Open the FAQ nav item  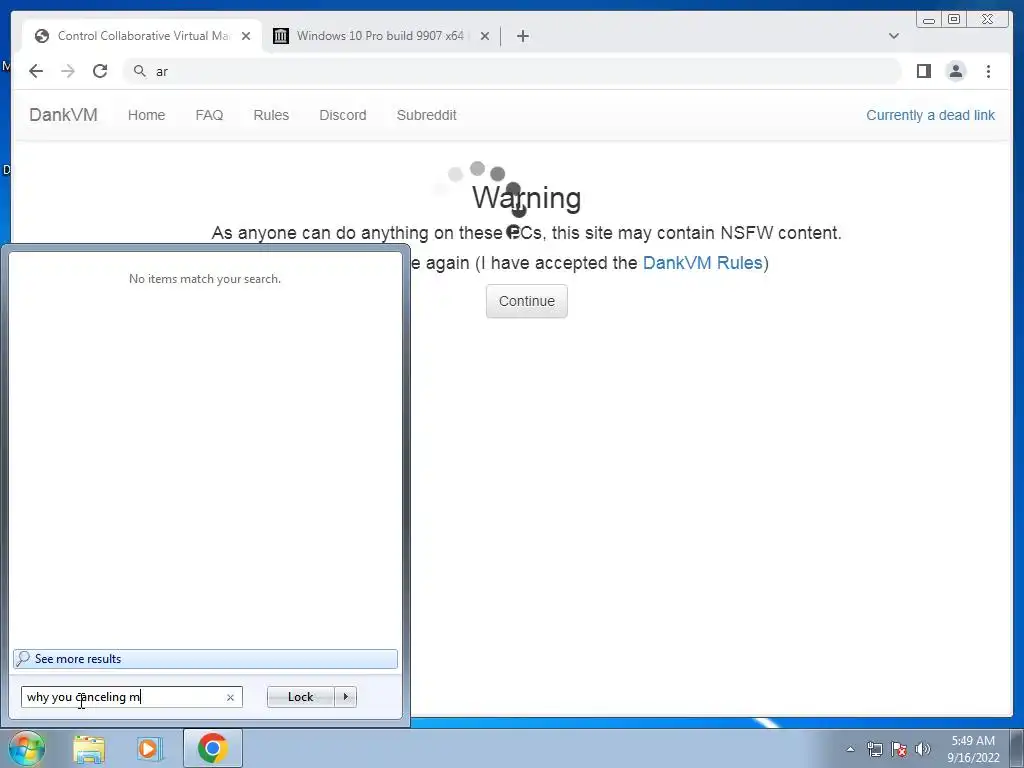coord(209,115)
